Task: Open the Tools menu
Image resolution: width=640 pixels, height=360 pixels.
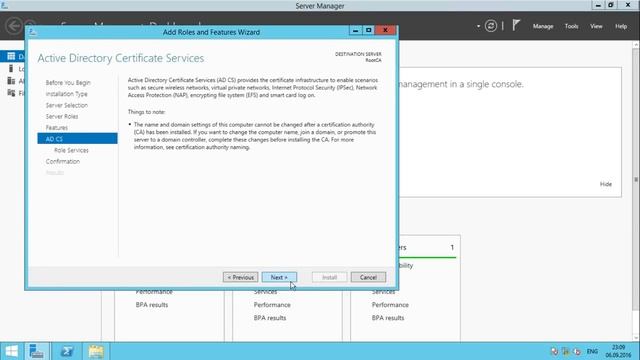Action: coord(571,27)
